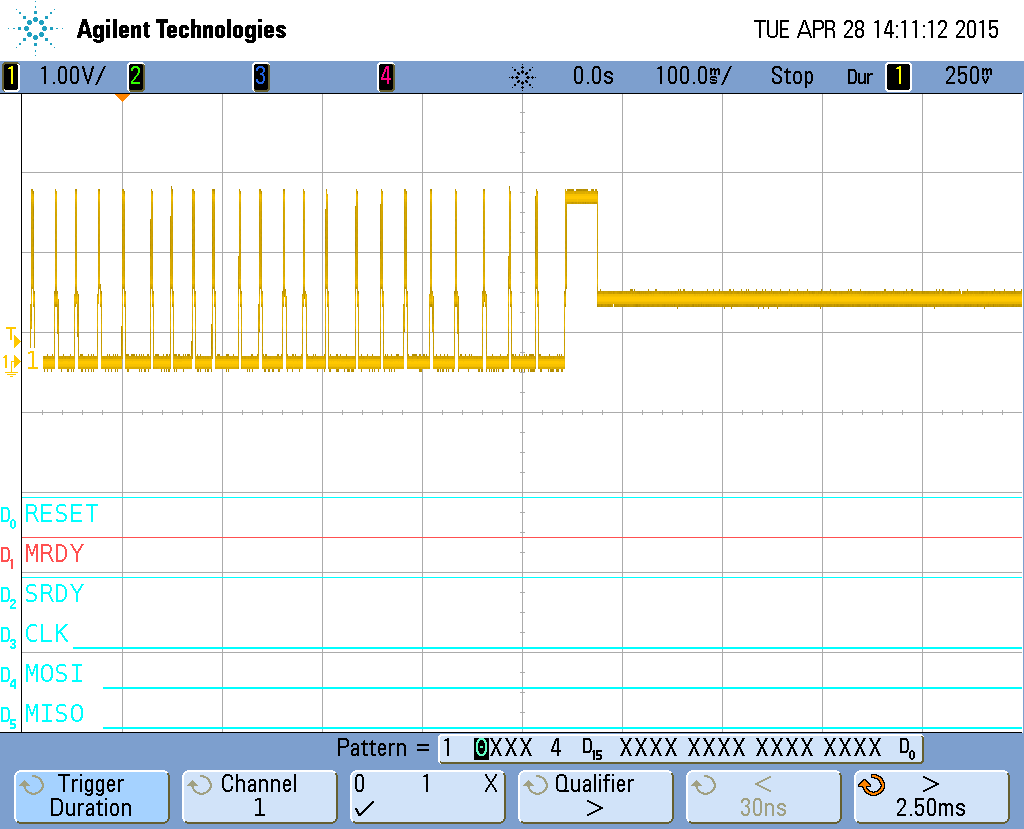Viewport: 1024px width, 829px height.
Task: Click the trigger source 1 badge
Action: coord(899,76)
